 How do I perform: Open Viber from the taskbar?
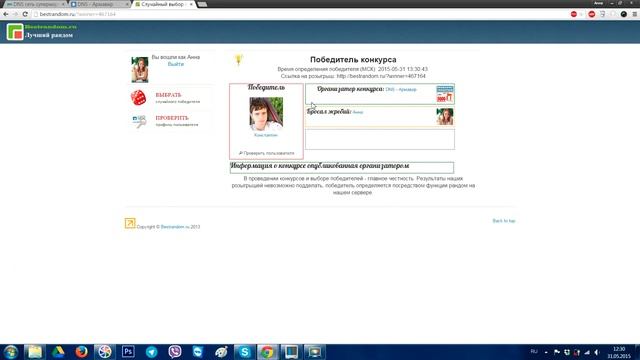coord(175,352)
